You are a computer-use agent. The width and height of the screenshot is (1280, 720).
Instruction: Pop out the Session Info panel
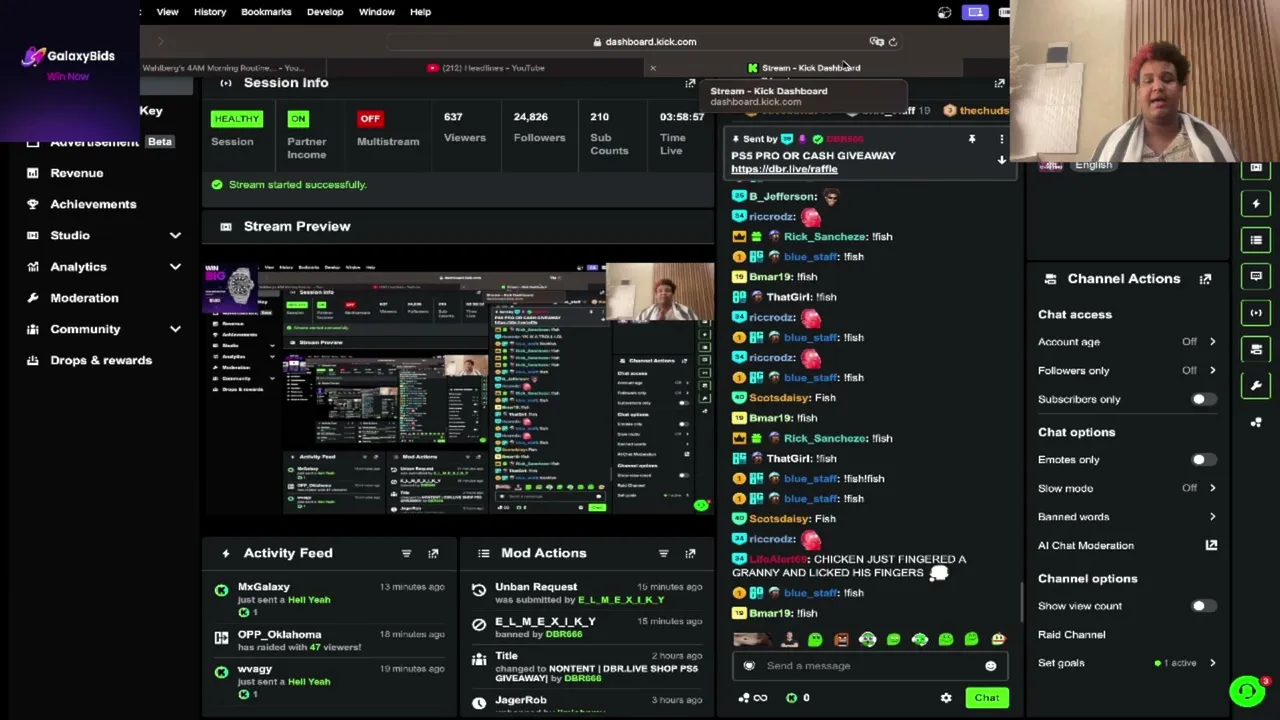pos(690,83)
